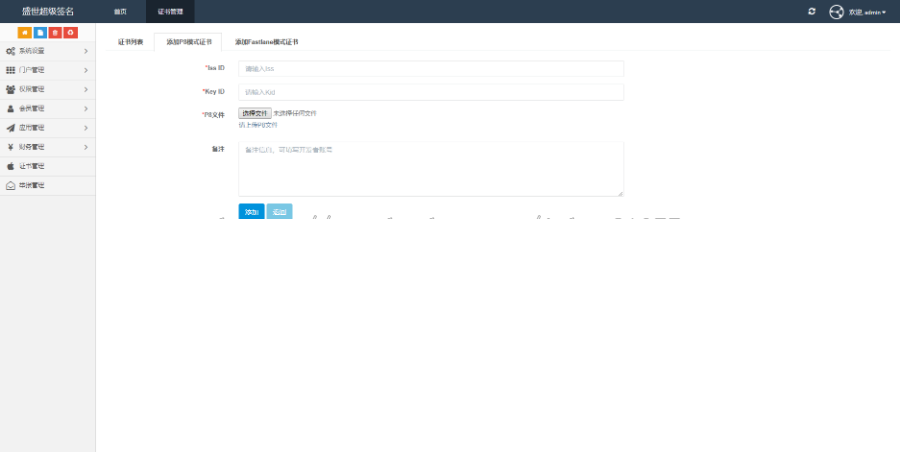The image size is (900, 452).
Task: Focus the Key ID input field
Action: 431,92
